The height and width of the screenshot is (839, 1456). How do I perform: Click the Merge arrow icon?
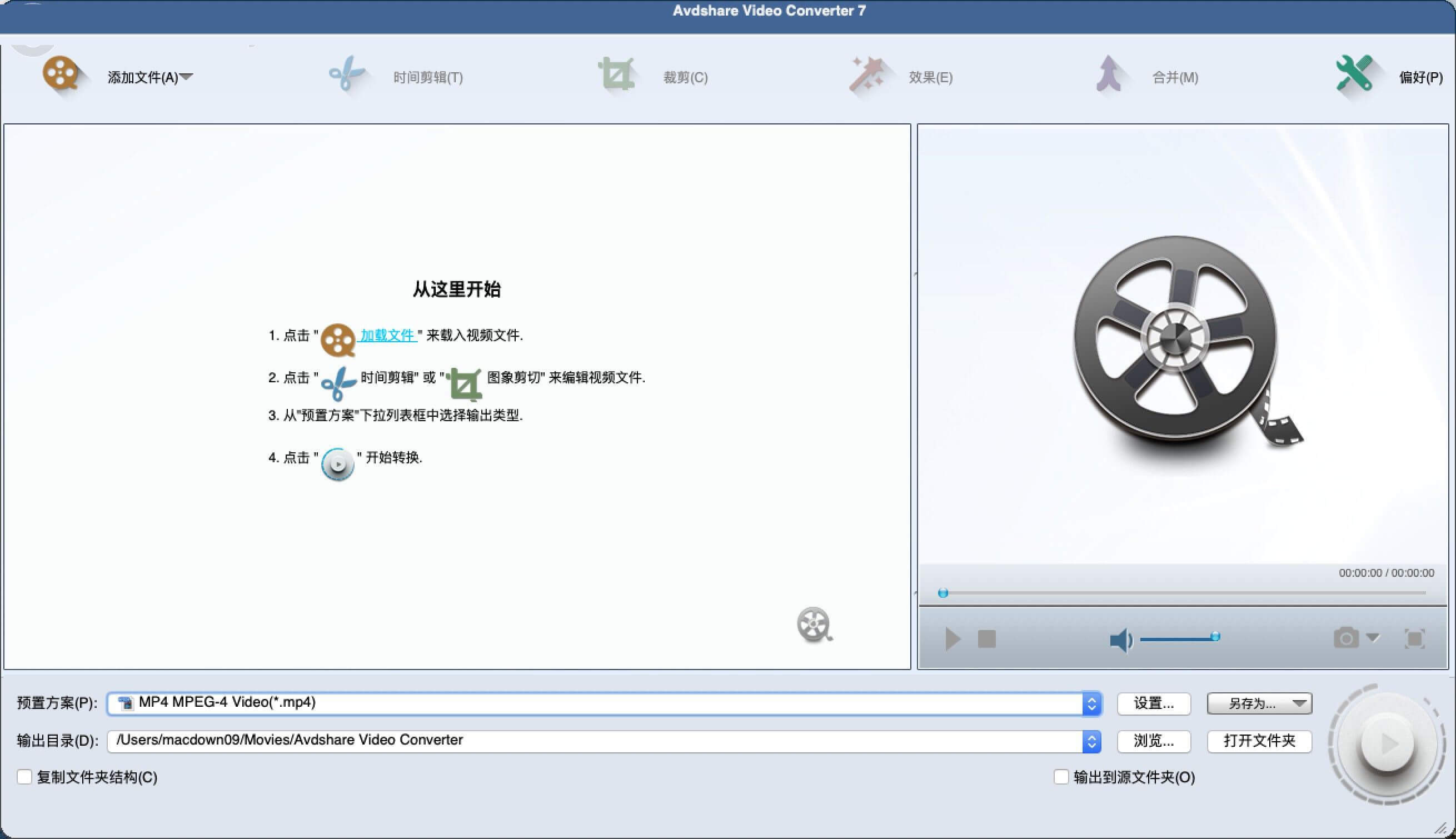1109,74
